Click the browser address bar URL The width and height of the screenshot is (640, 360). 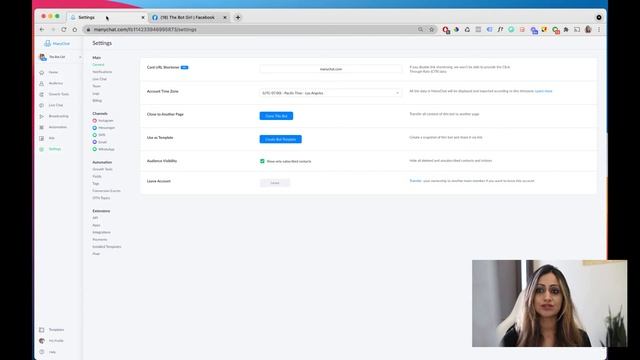[145, 29]
